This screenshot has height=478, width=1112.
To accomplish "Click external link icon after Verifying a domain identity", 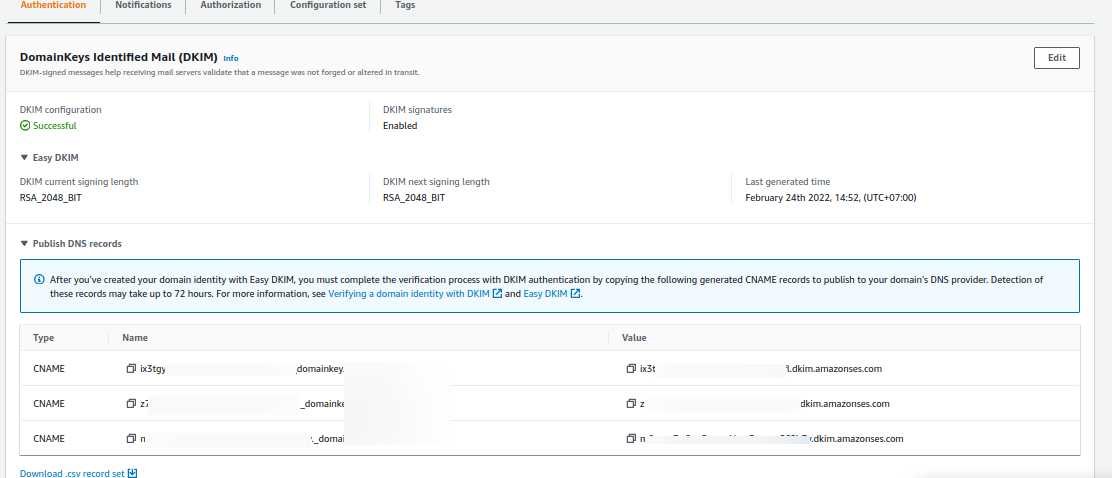I will (497, 294).
